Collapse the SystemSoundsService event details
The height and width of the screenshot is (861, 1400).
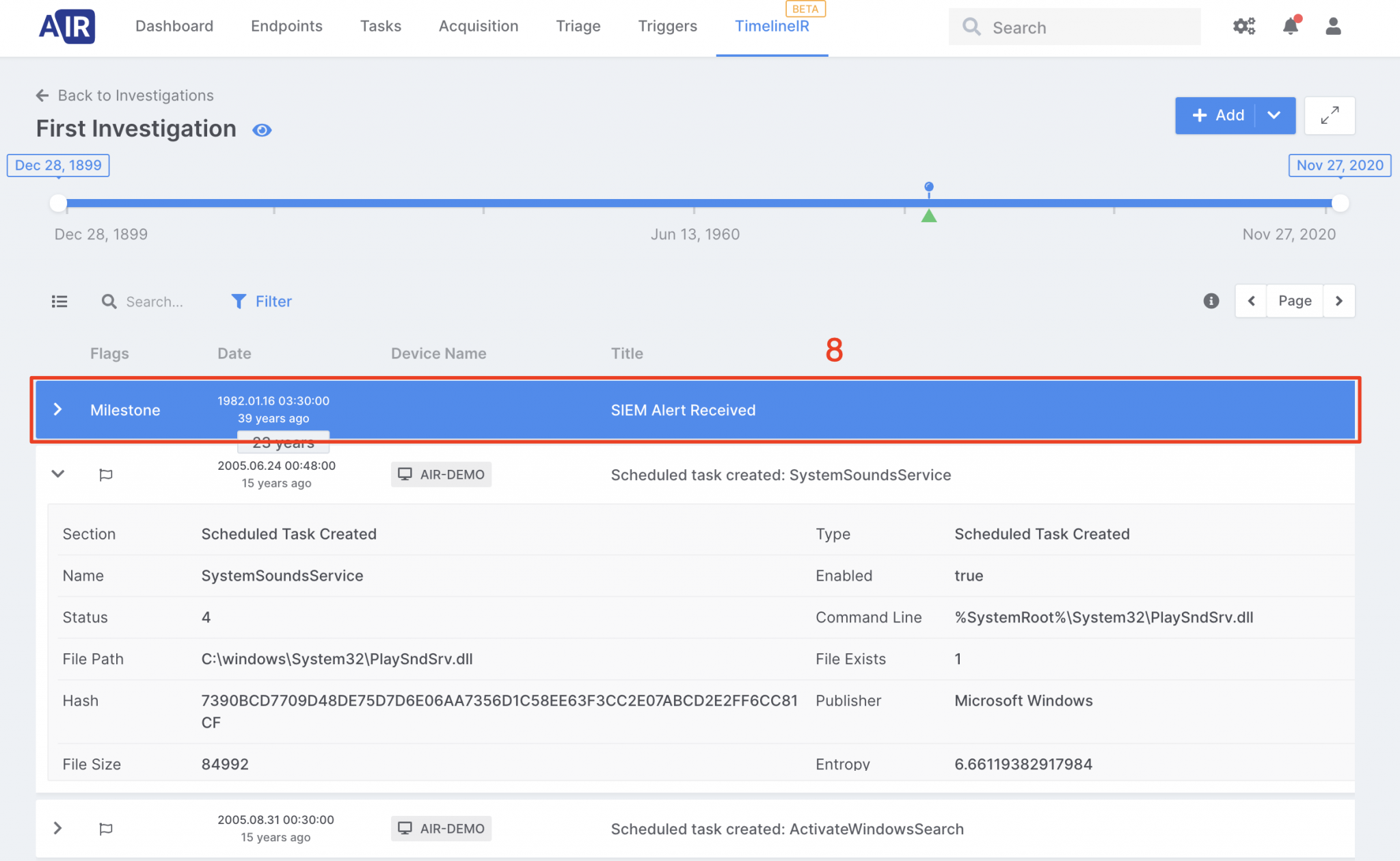point(58,474)
